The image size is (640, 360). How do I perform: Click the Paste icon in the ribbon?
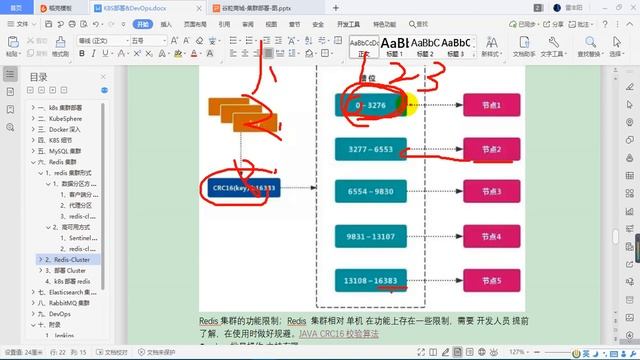(x=13, y=43)
